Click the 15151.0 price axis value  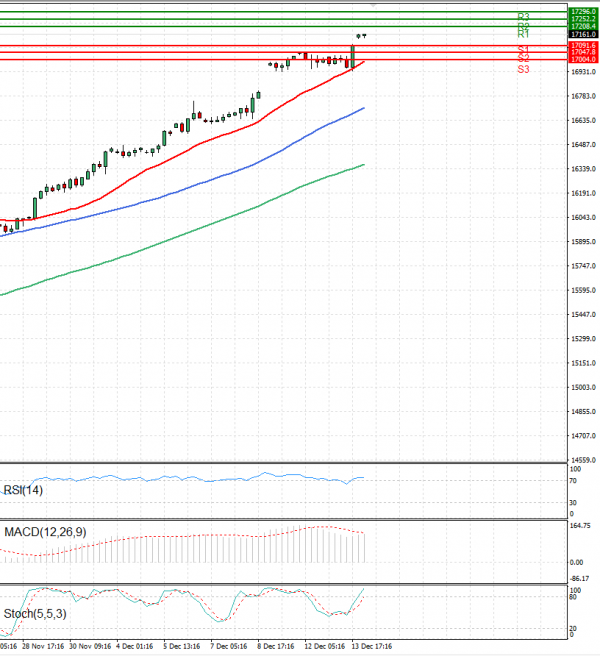coord(583,363)
